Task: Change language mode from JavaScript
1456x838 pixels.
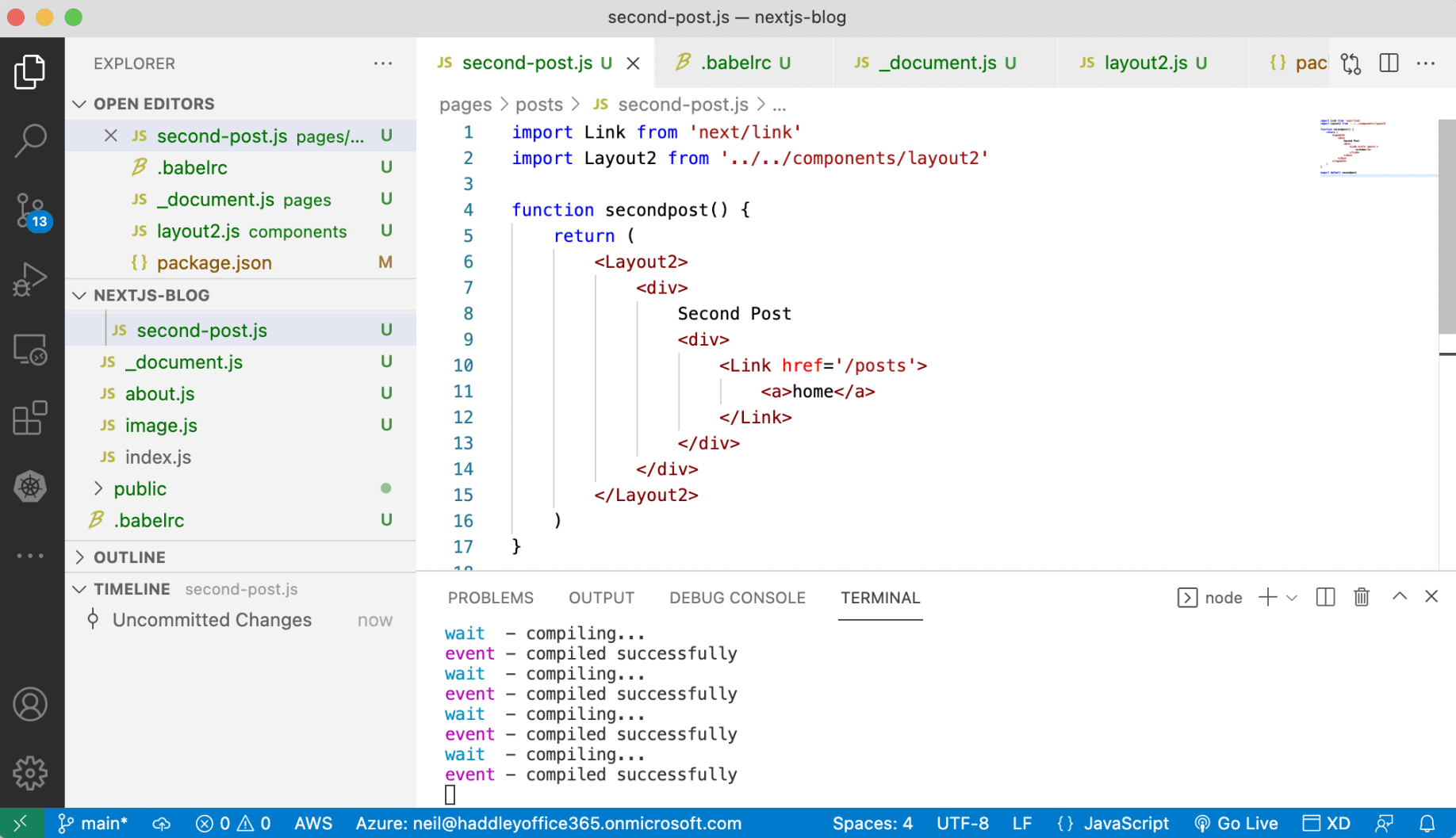Action: (x=1125, y=824)
